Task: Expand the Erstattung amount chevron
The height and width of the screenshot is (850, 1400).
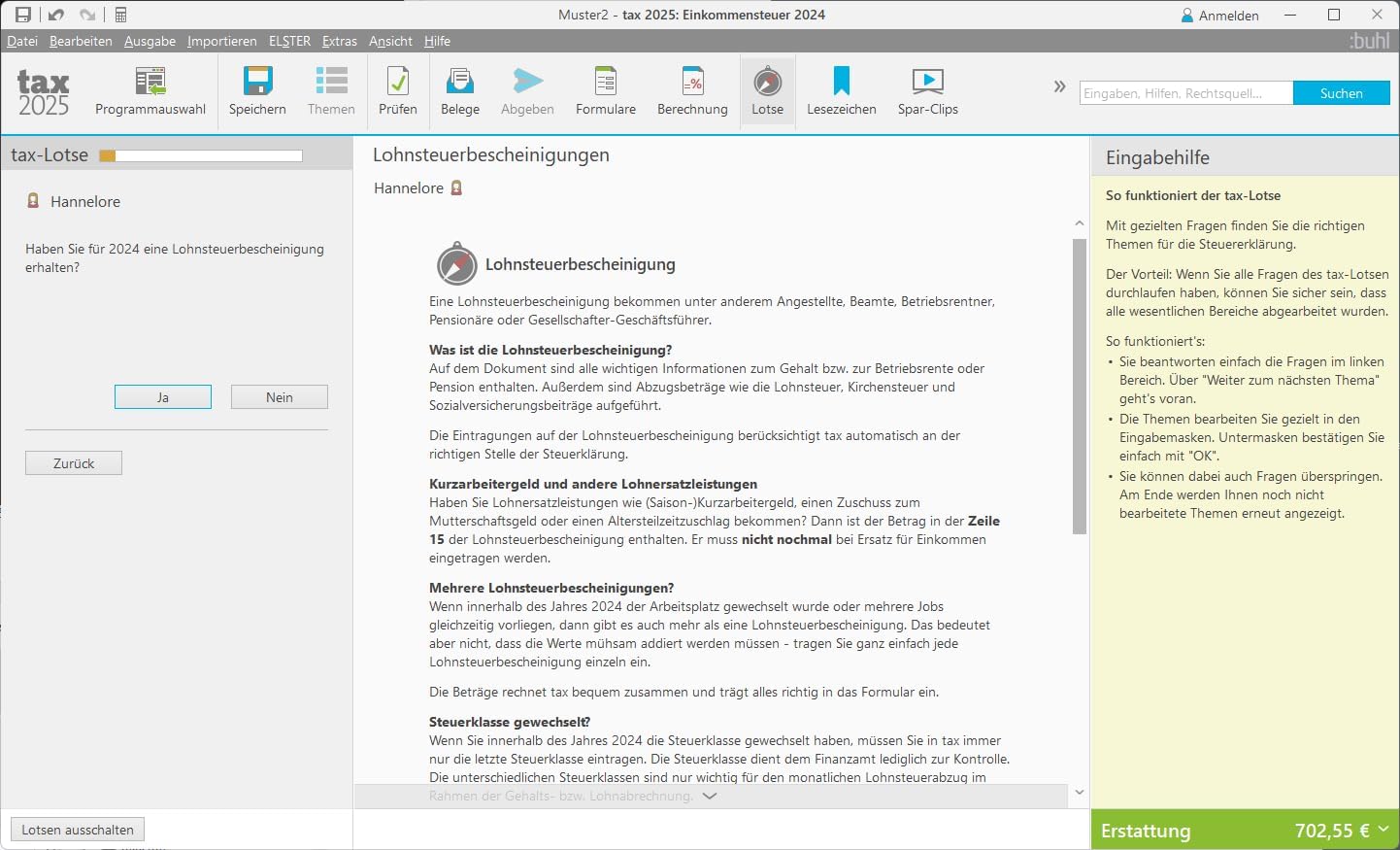Action: pyautogui.click(x=1383, y=830)
